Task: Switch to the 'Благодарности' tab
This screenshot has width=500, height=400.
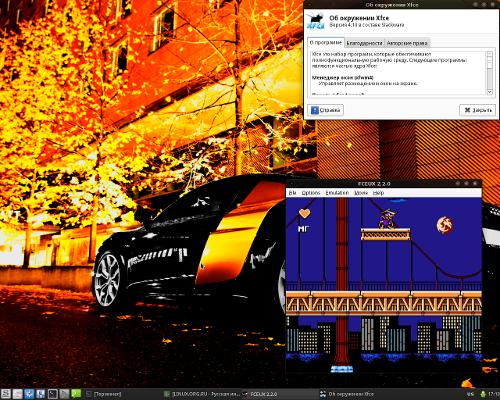Action: coord(364,43)
